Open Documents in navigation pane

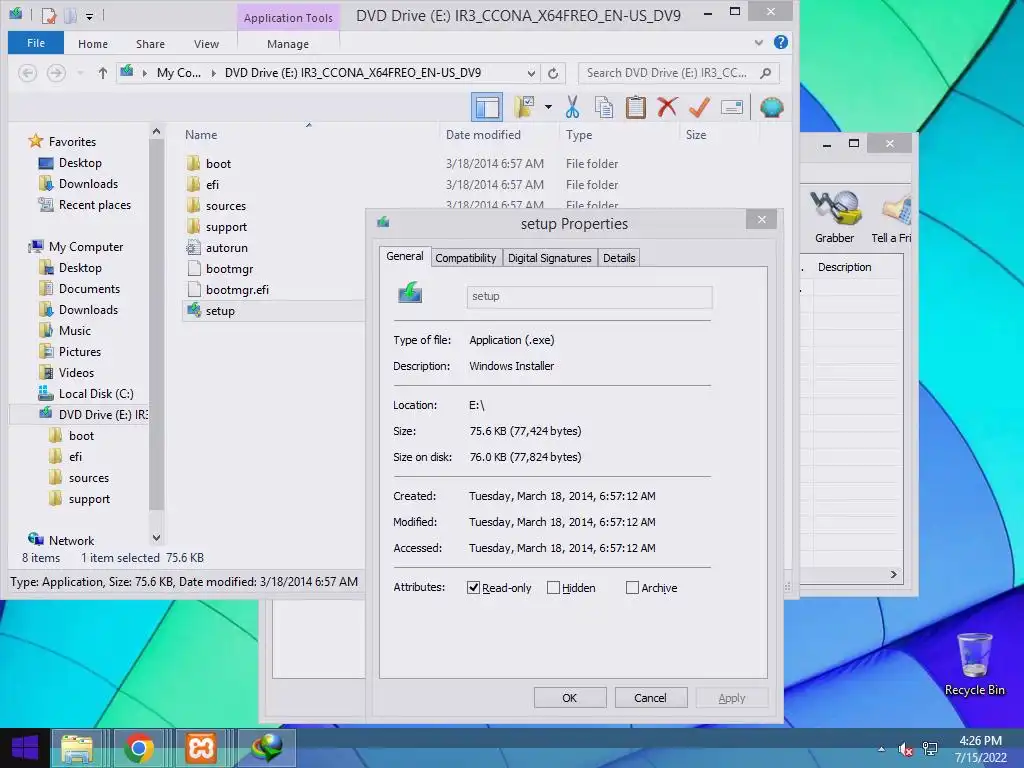point(89,289)
